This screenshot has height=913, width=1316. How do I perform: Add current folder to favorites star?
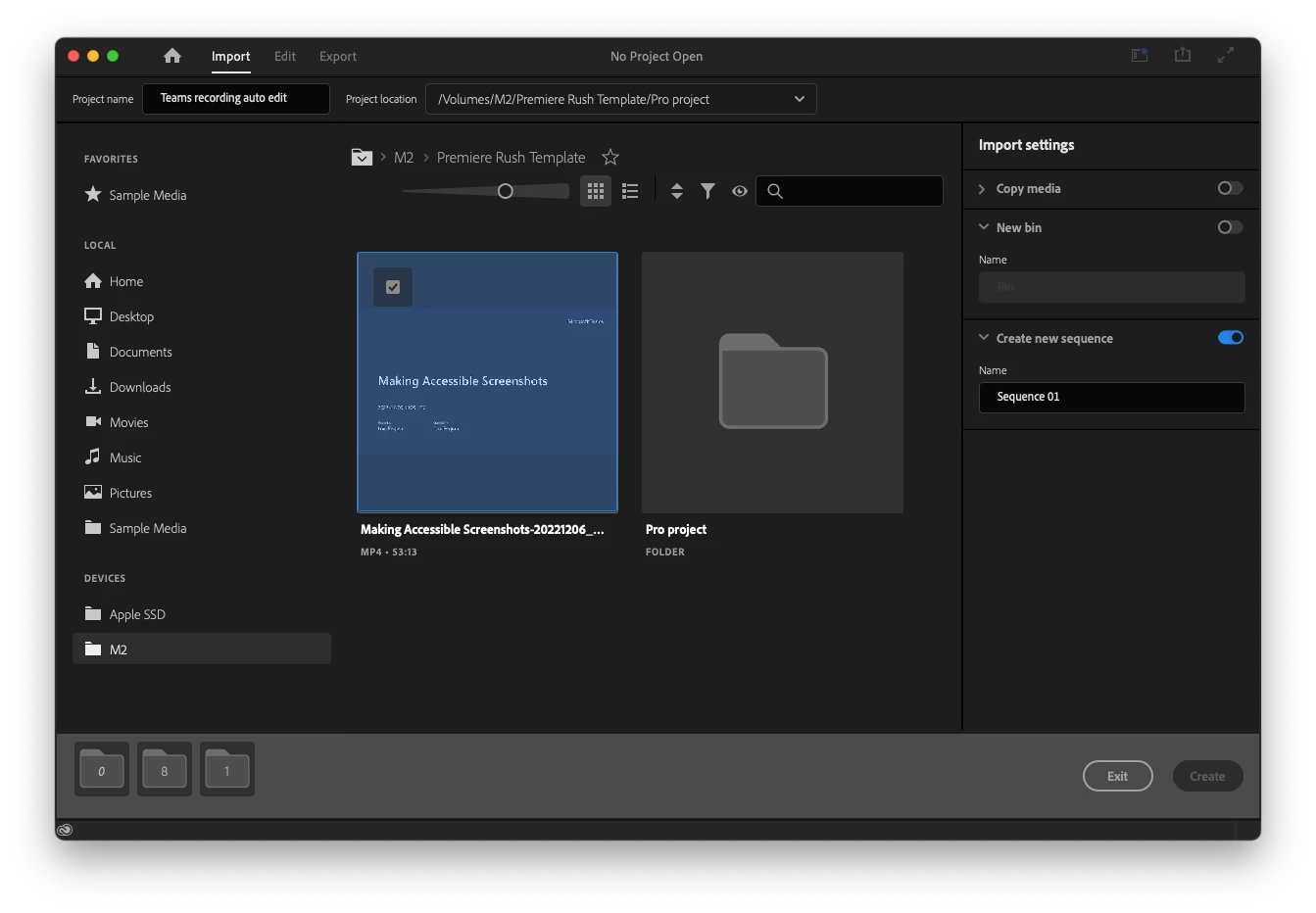(610, 157)
